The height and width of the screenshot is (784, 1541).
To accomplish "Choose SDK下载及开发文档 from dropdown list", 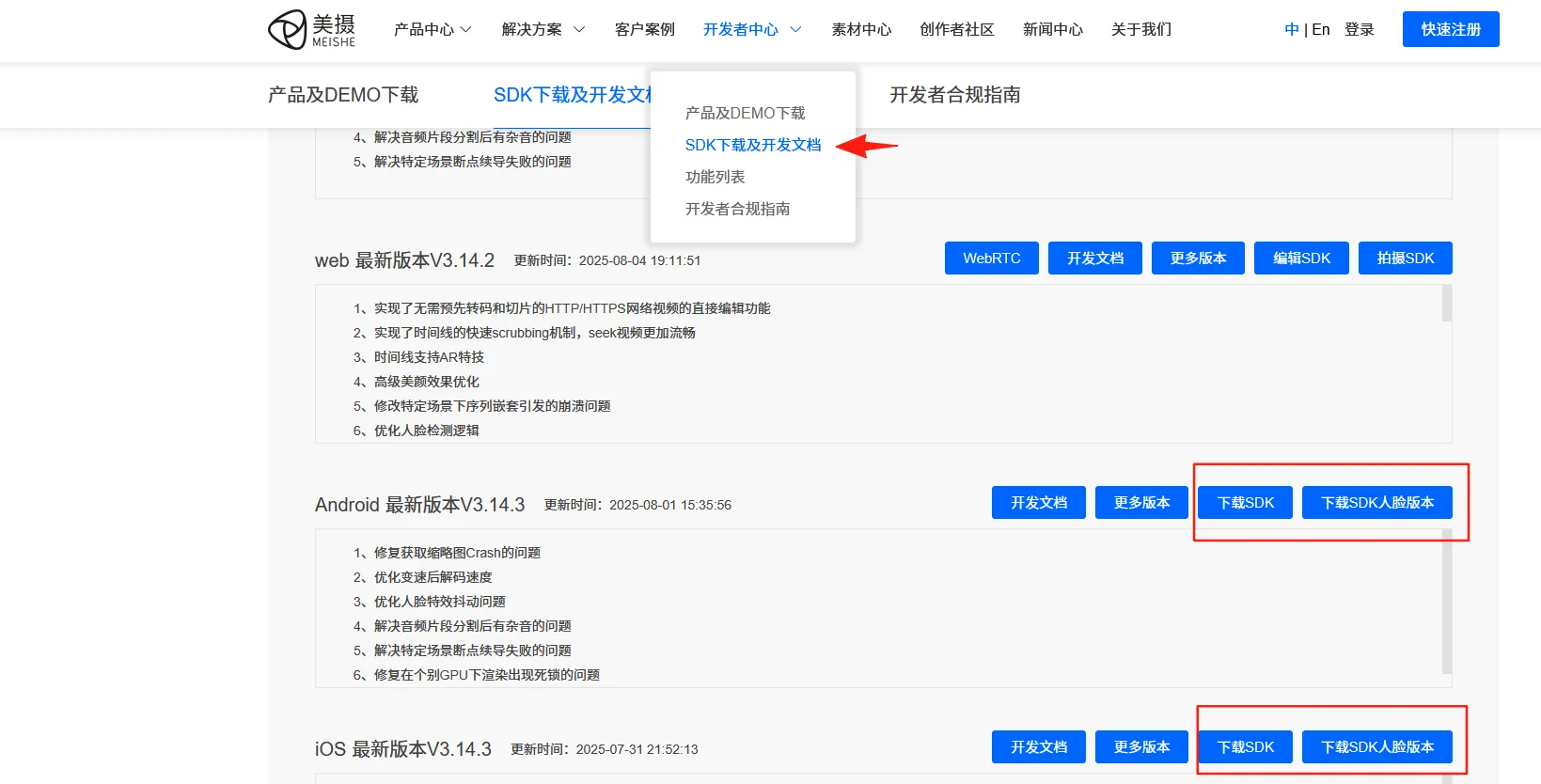I will [x=752, y=145].
